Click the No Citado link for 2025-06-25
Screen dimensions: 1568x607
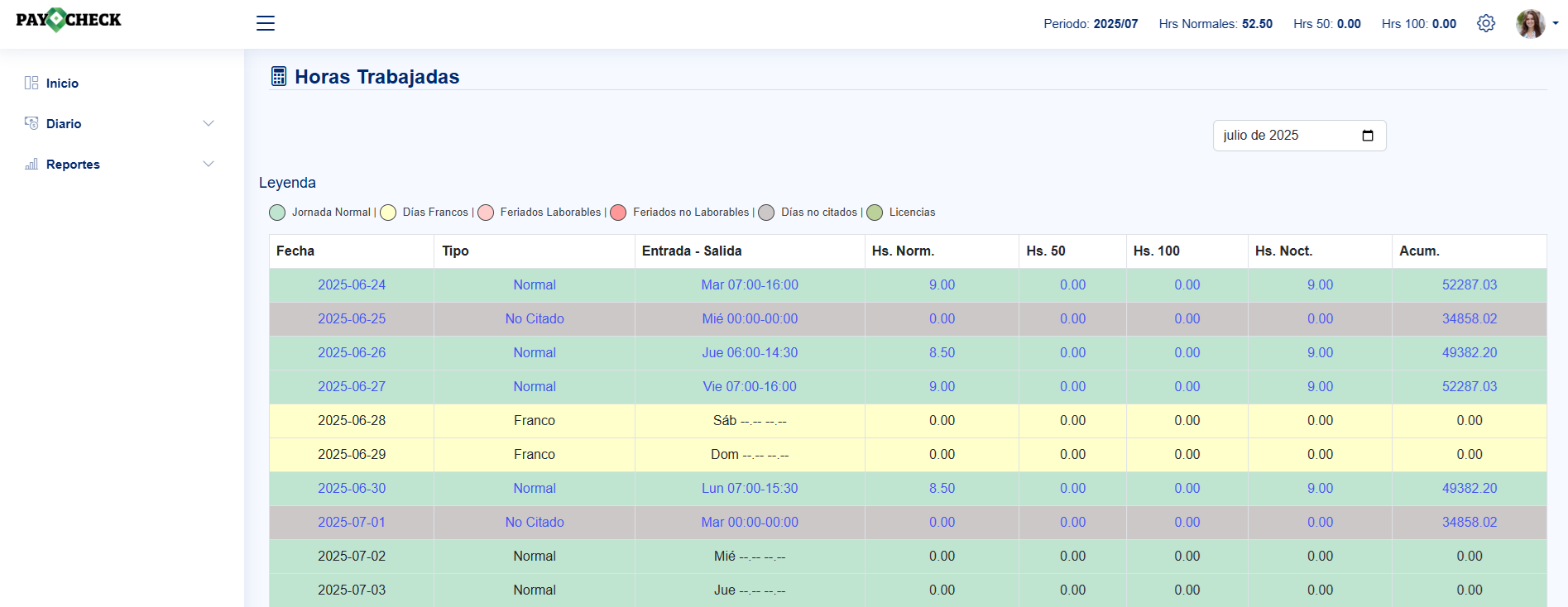click(x=535, y=318)
